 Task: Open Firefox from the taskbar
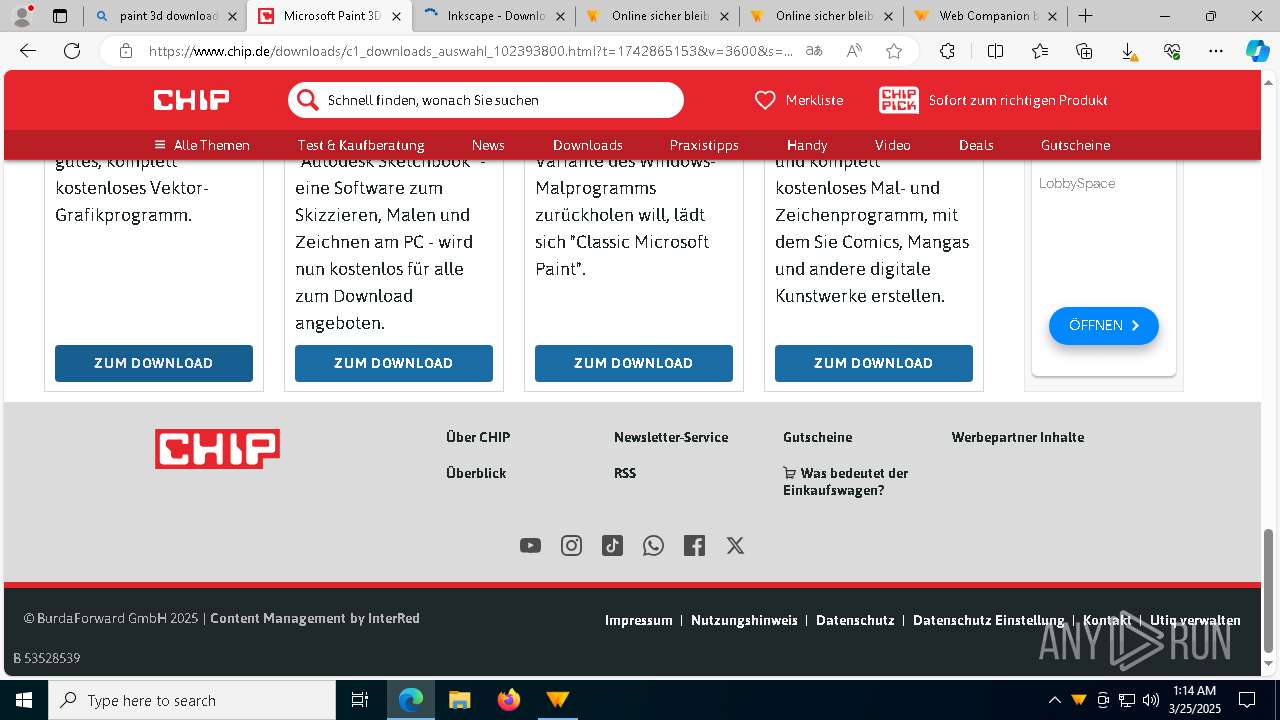tap(509, 700)
